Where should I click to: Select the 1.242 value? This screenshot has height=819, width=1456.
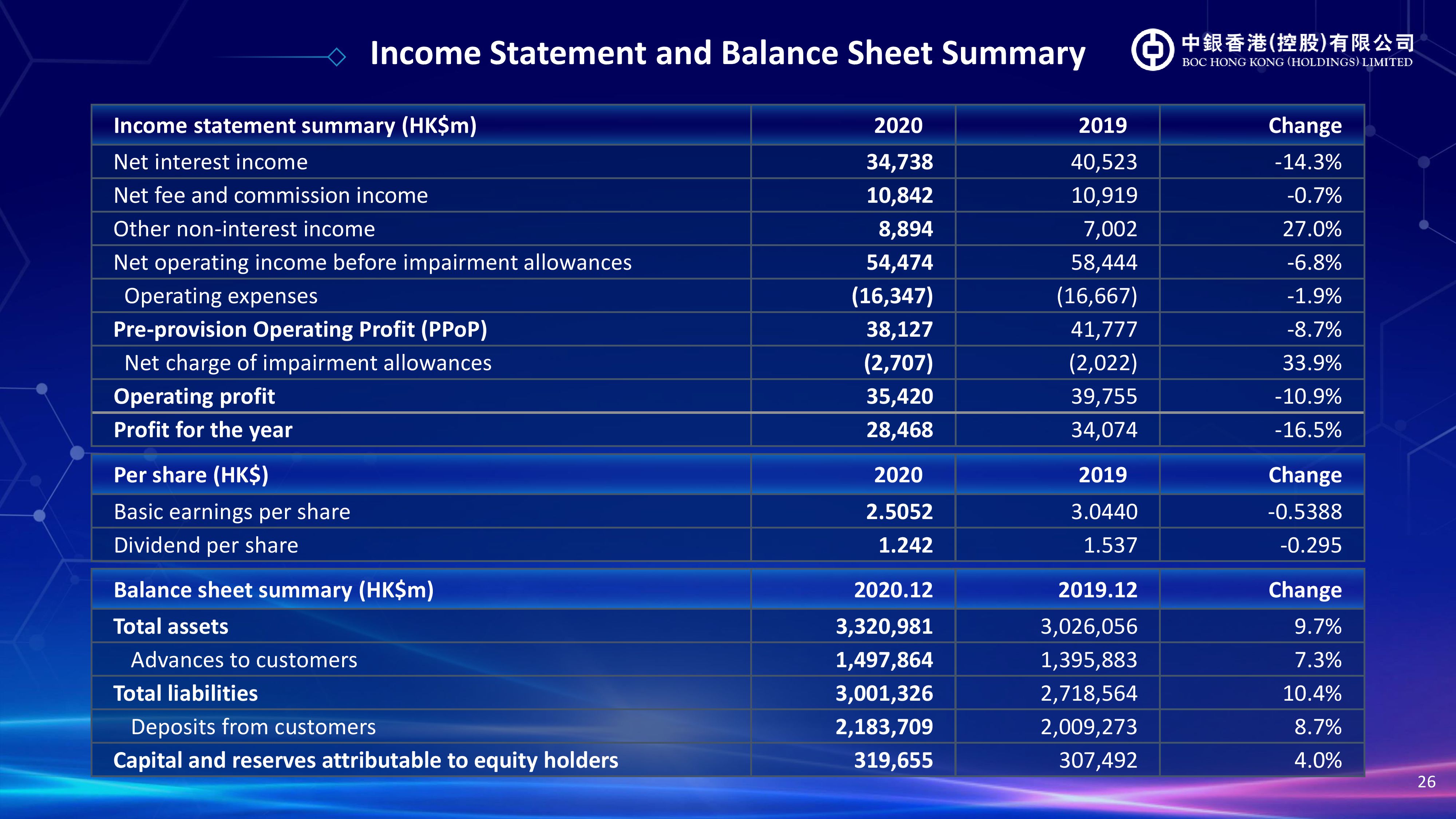tap(906, 545)
